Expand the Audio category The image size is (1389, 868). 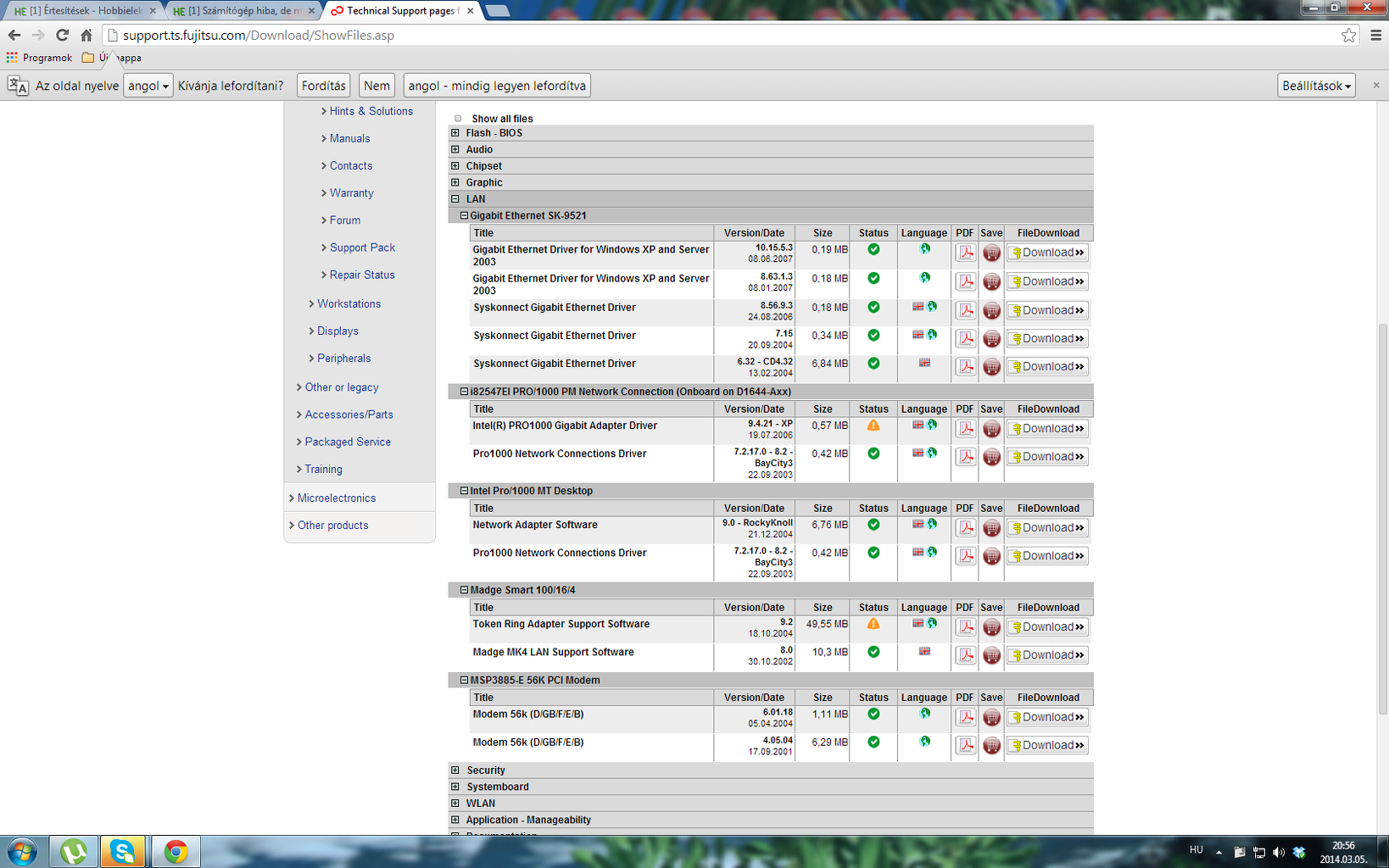[455, 149]
